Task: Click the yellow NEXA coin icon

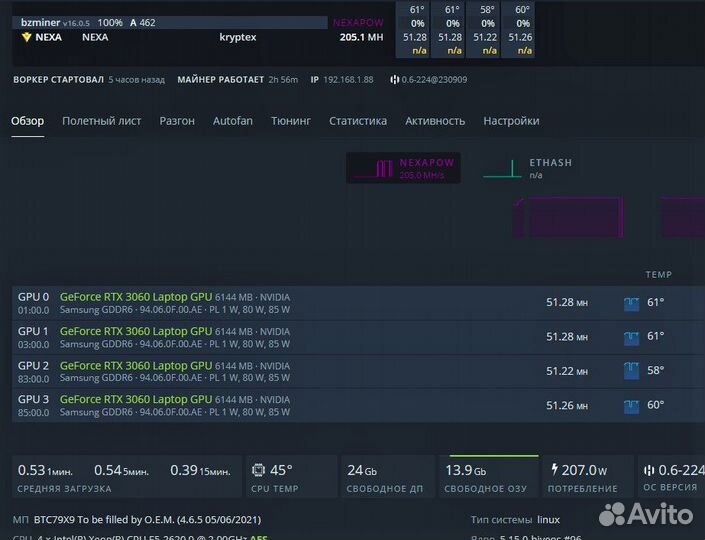Action: click(27, 37)
